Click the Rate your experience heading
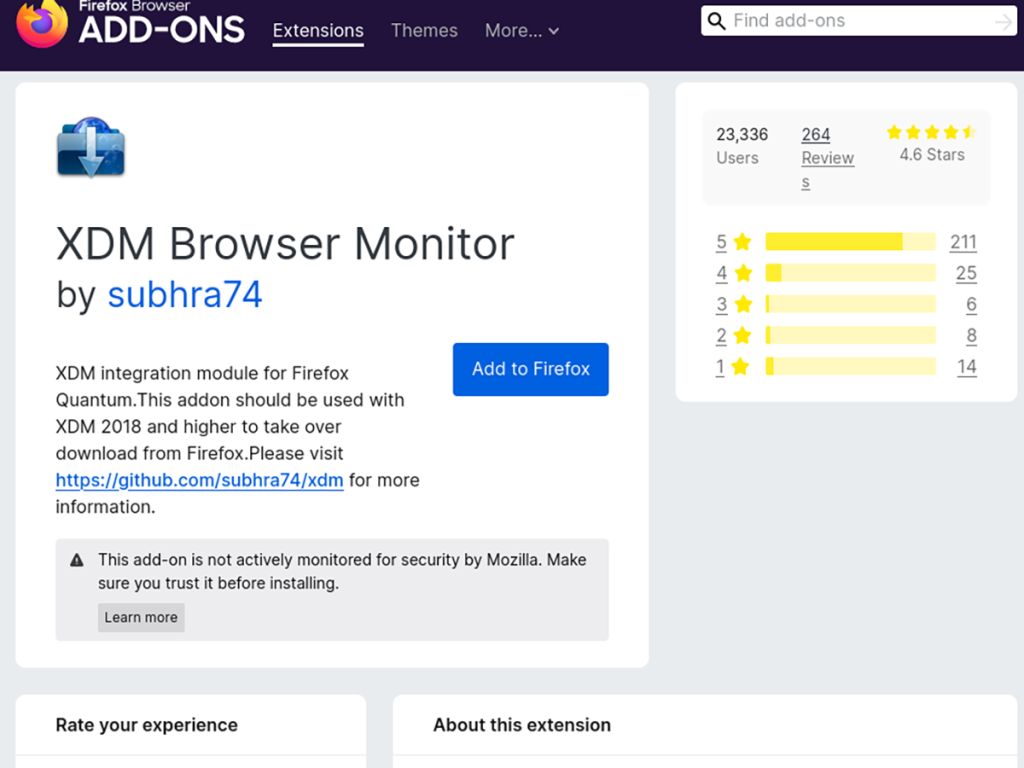1024x768 pixels. coord(146,724)
